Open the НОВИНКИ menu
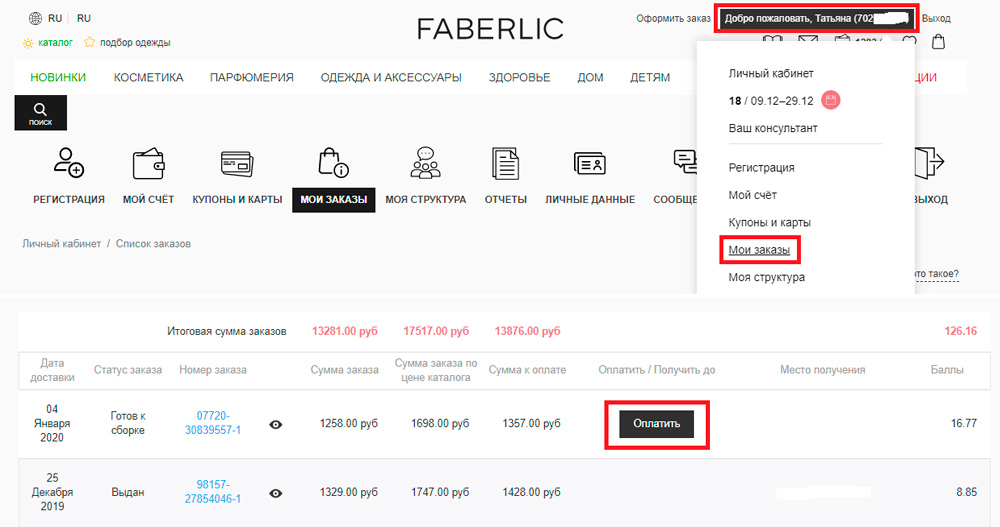The height and width of the screenshot is (527, 1000). tap(58, 77)
